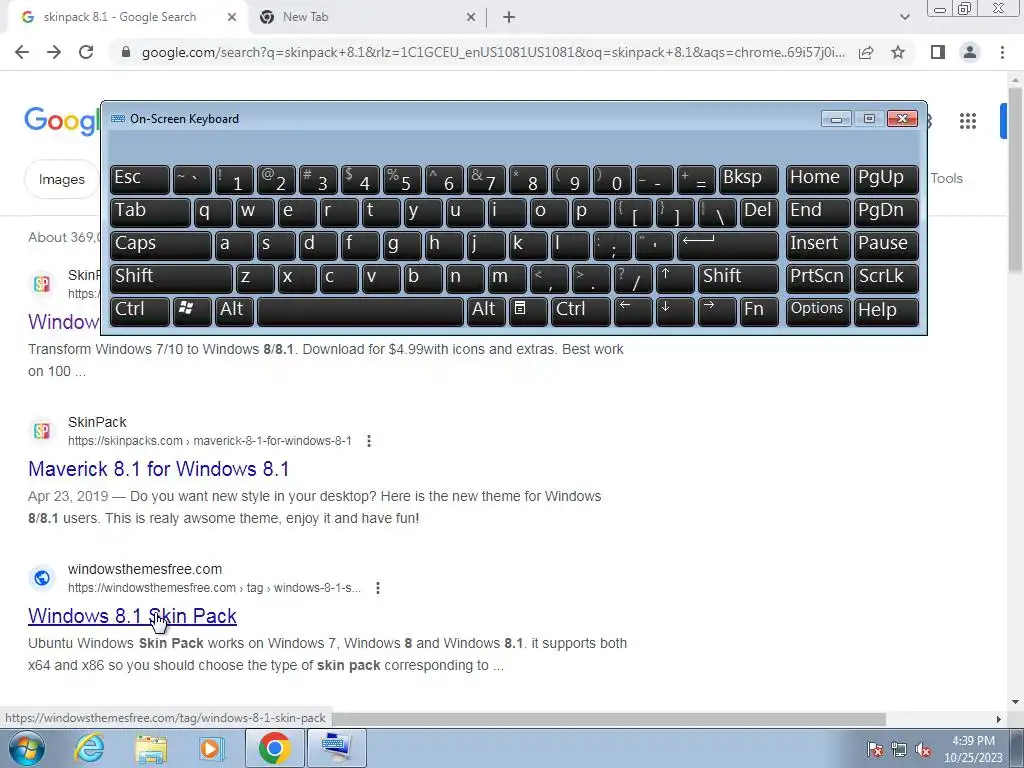
Task: Open the Action Center flag in system tray
Action: 875,750
